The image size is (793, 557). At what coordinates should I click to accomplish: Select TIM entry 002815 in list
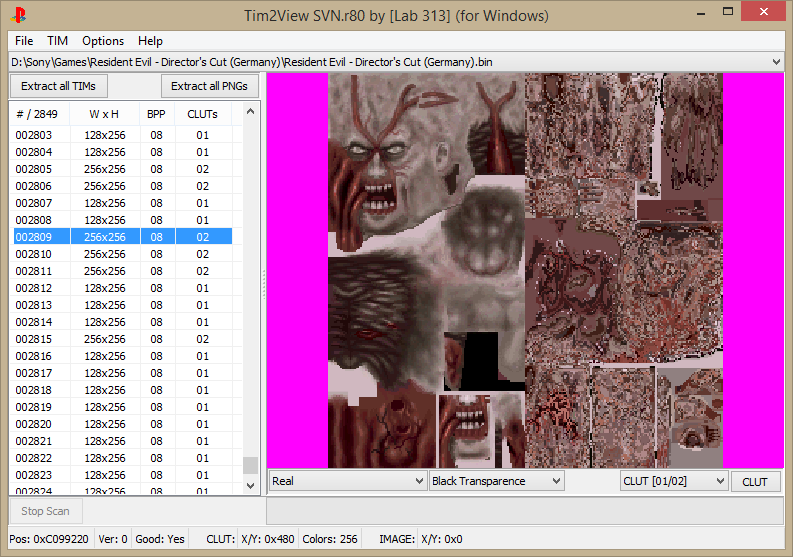coord(34,339)
